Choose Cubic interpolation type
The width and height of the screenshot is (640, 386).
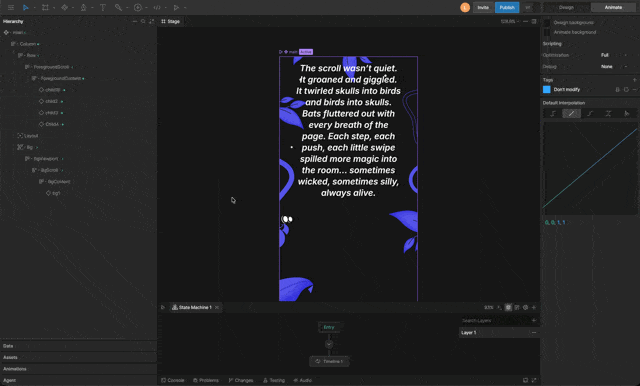click(590, 113)
